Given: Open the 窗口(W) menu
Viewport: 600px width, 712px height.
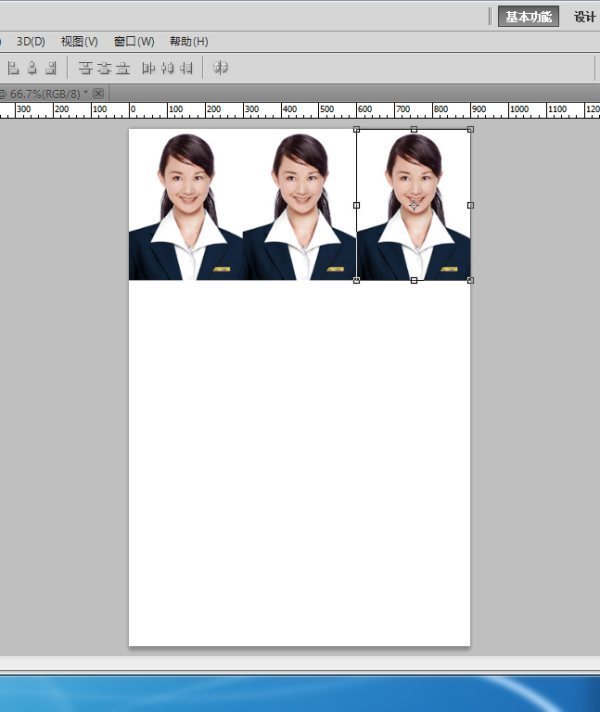Looking at the screenshot, I should tap(134, 41).
